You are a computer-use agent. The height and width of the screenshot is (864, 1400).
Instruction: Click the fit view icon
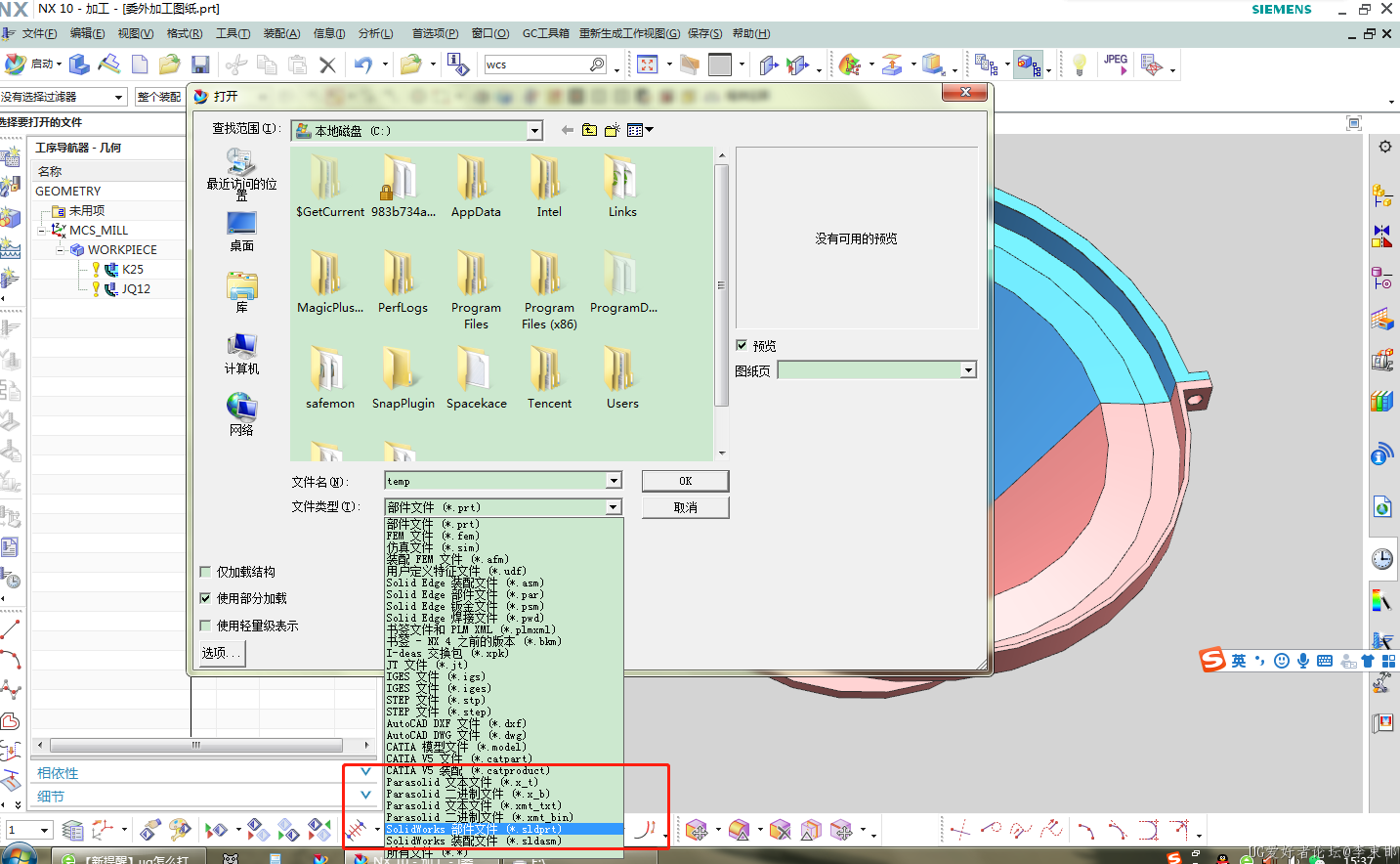click(648, 65)
